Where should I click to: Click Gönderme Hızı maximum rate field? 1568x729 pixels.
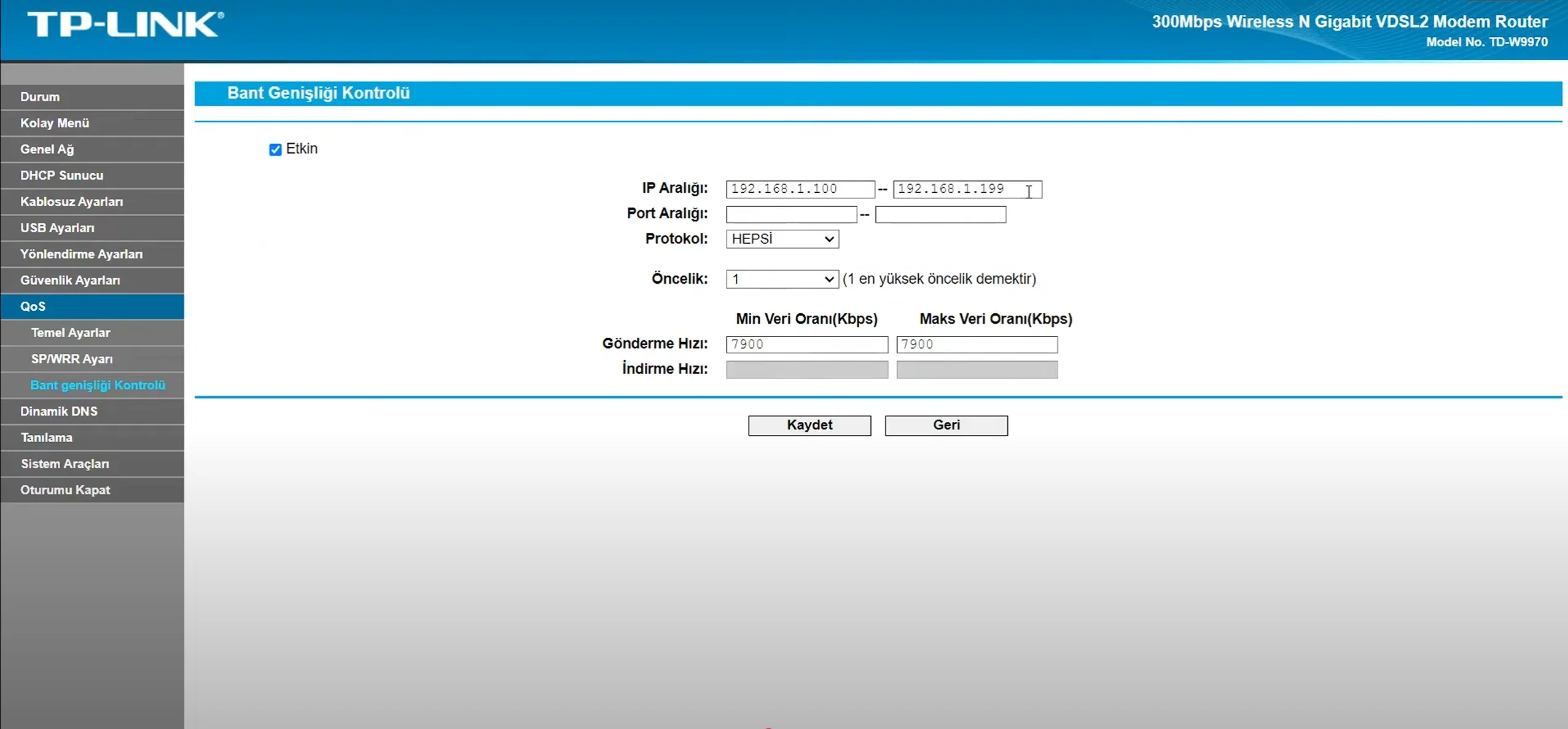976,345
